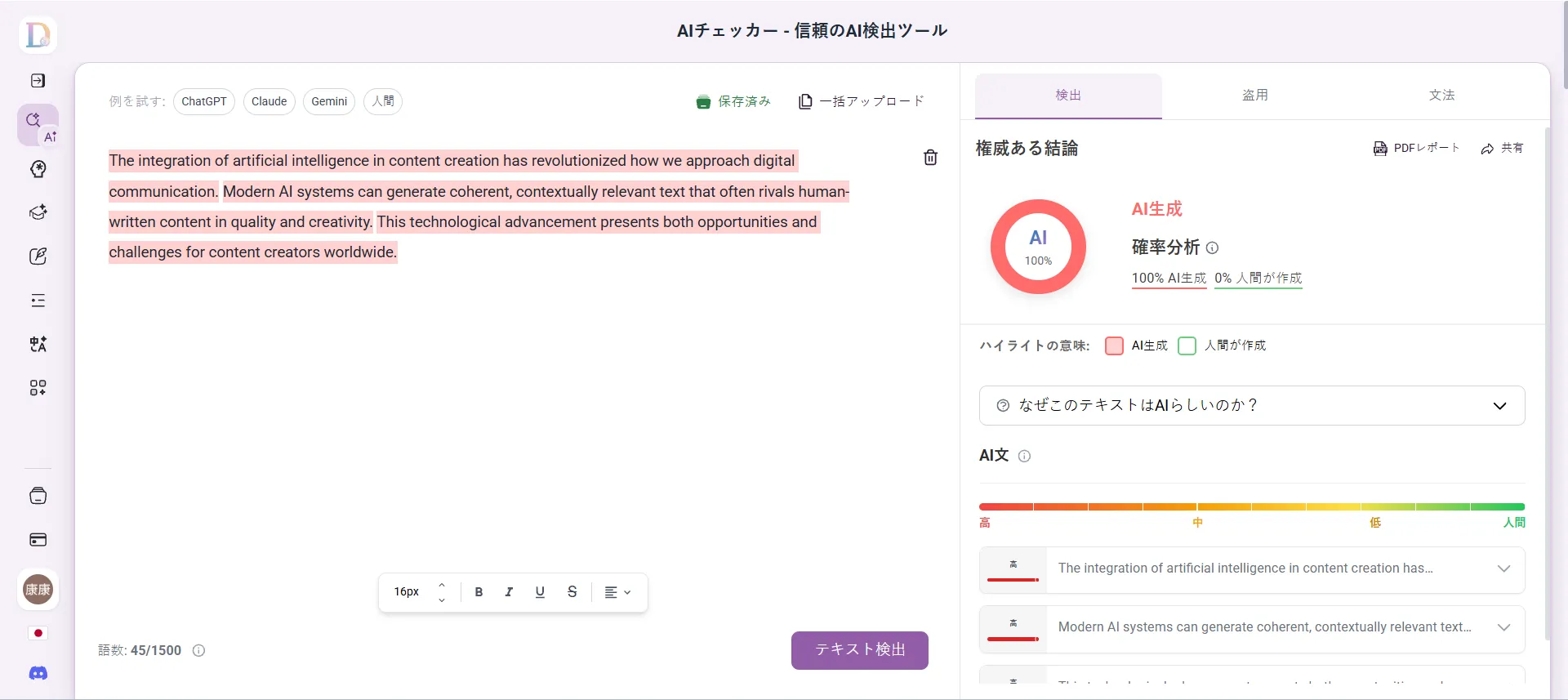
Task: Click the 保存済み saved status
Action: [733, 101]
